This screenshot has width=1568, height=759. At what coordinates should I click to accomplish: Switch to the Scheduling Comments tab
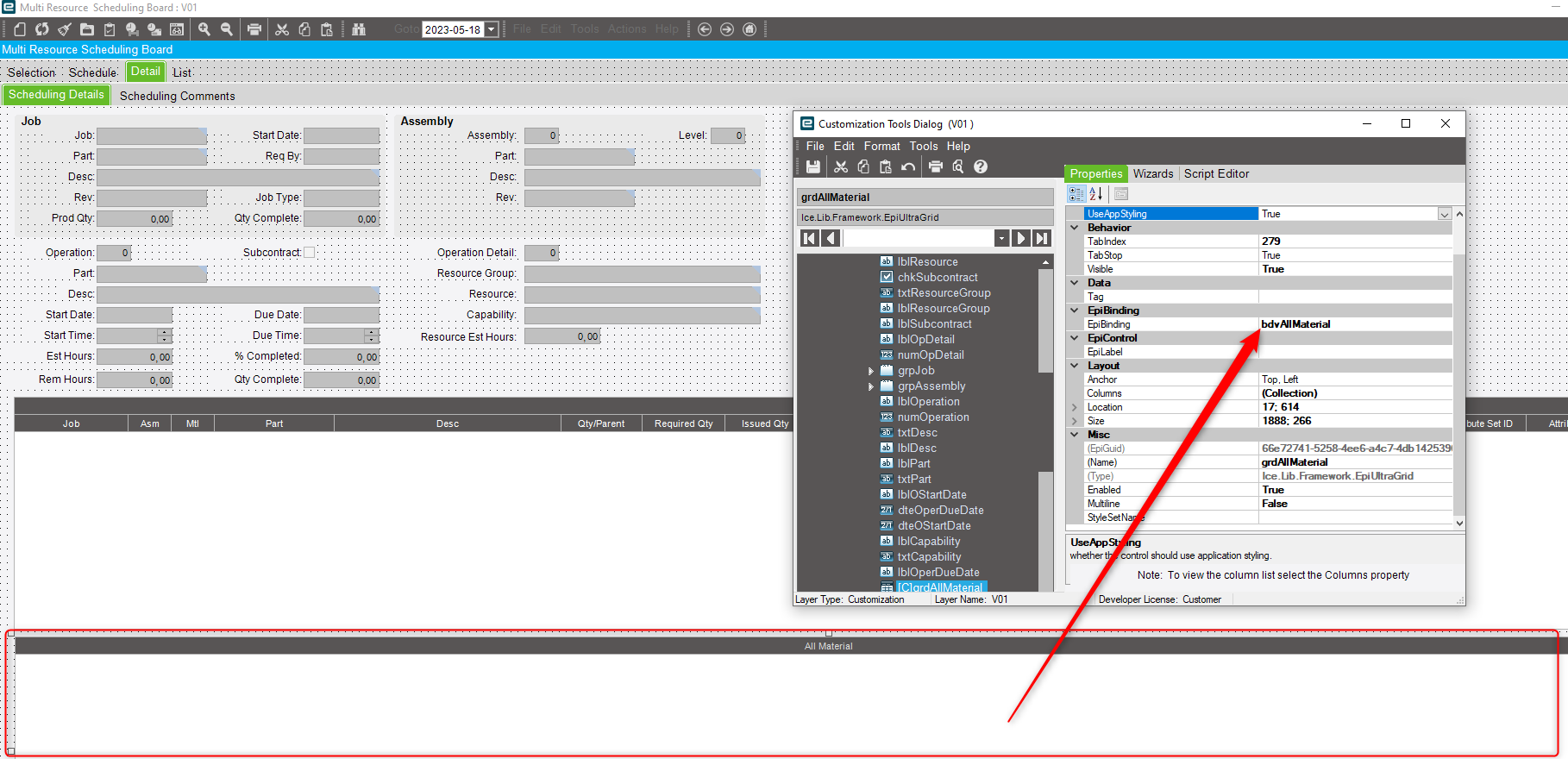point(177,96)
